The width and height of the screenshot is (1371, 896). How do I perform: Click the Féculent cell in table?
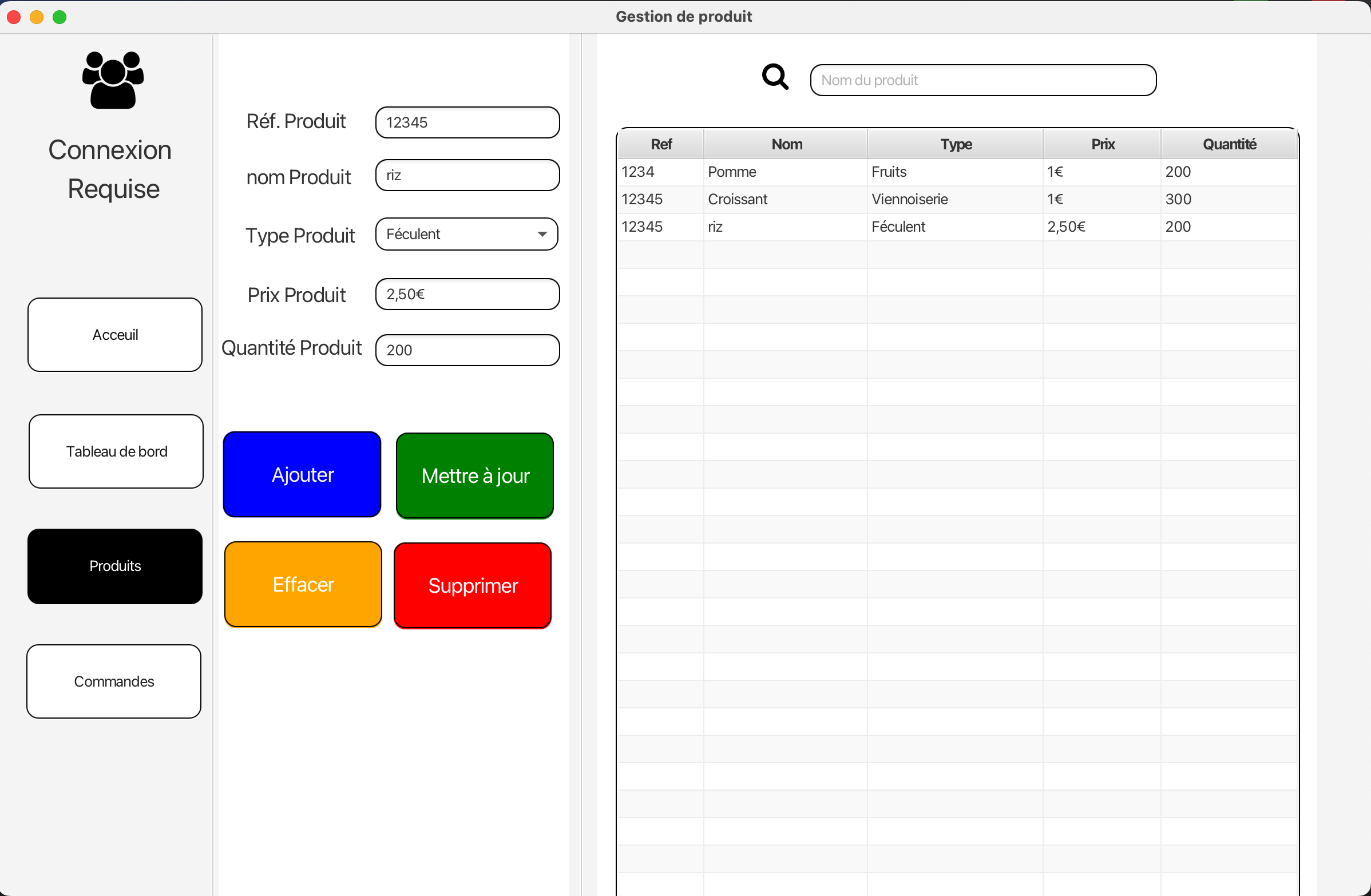956,227
